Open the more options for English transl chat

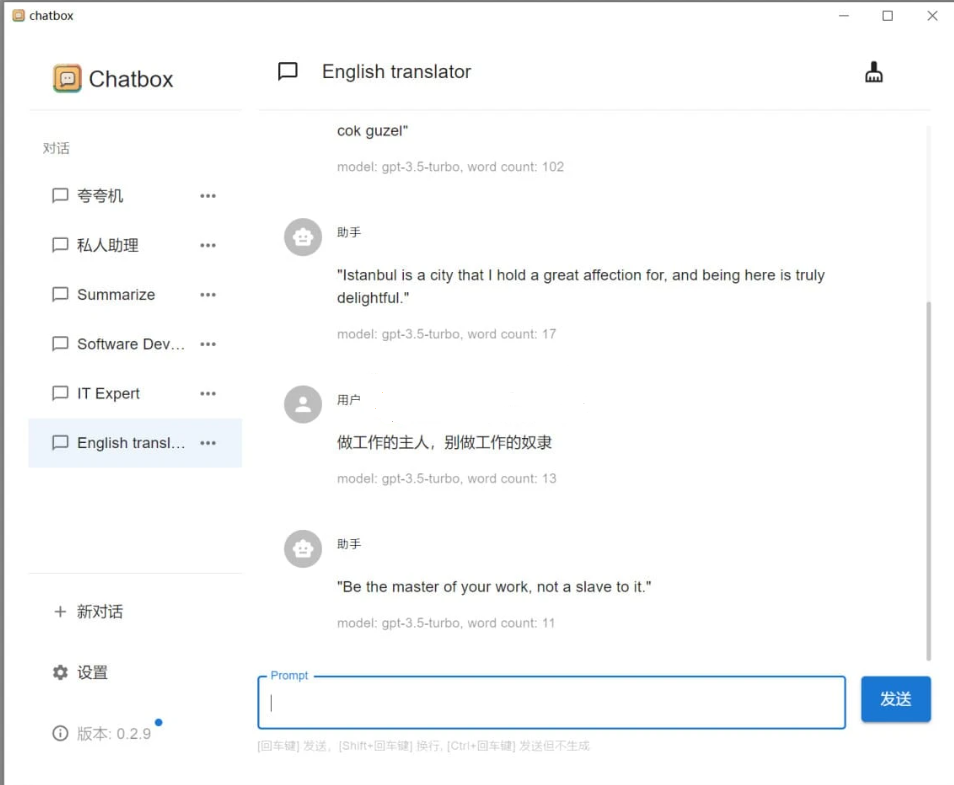point(208,443)
